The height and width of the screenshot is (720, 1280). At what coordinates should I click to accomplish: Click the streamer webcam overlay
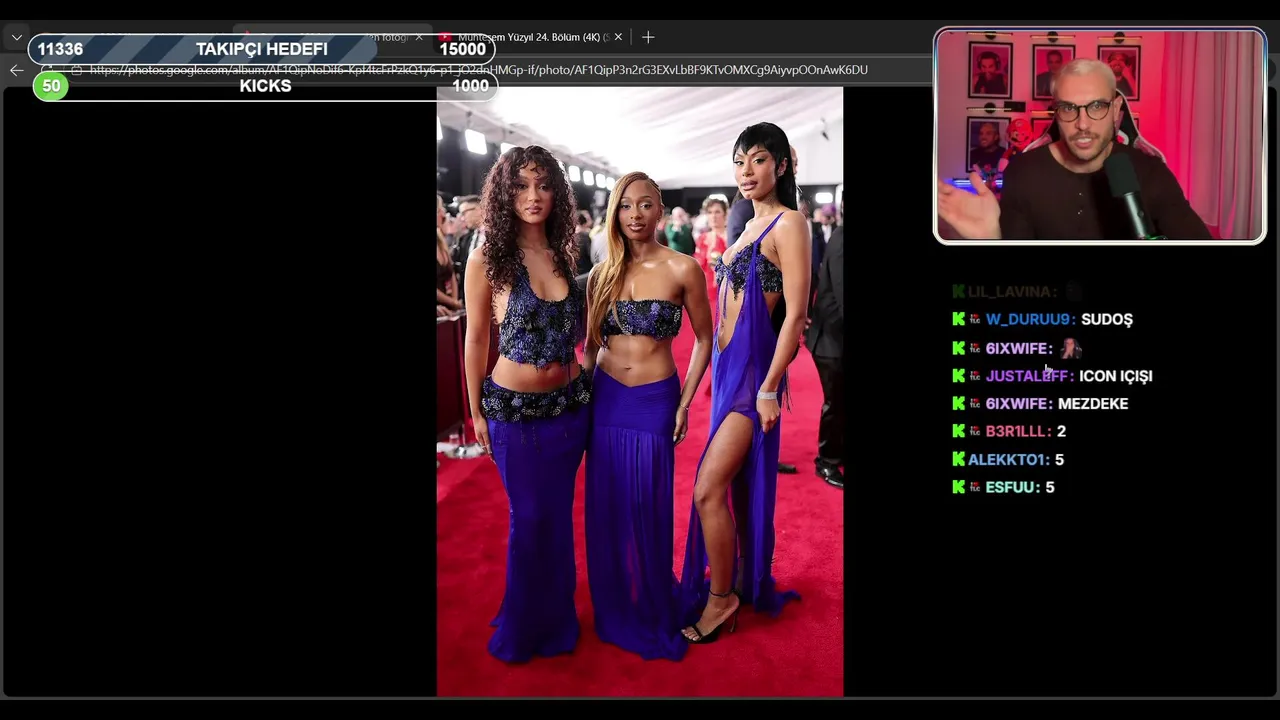pyautogui.click(x=1100, y=136)
